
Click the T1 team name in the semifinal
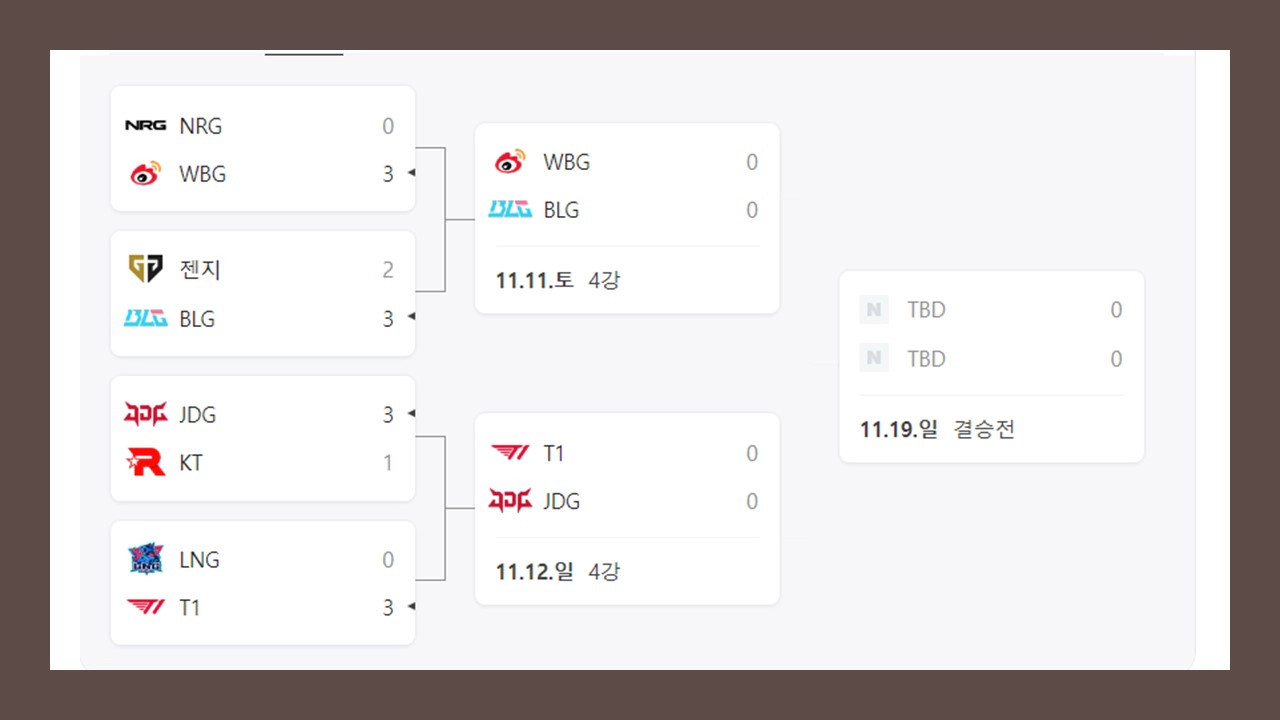(553, 452)
